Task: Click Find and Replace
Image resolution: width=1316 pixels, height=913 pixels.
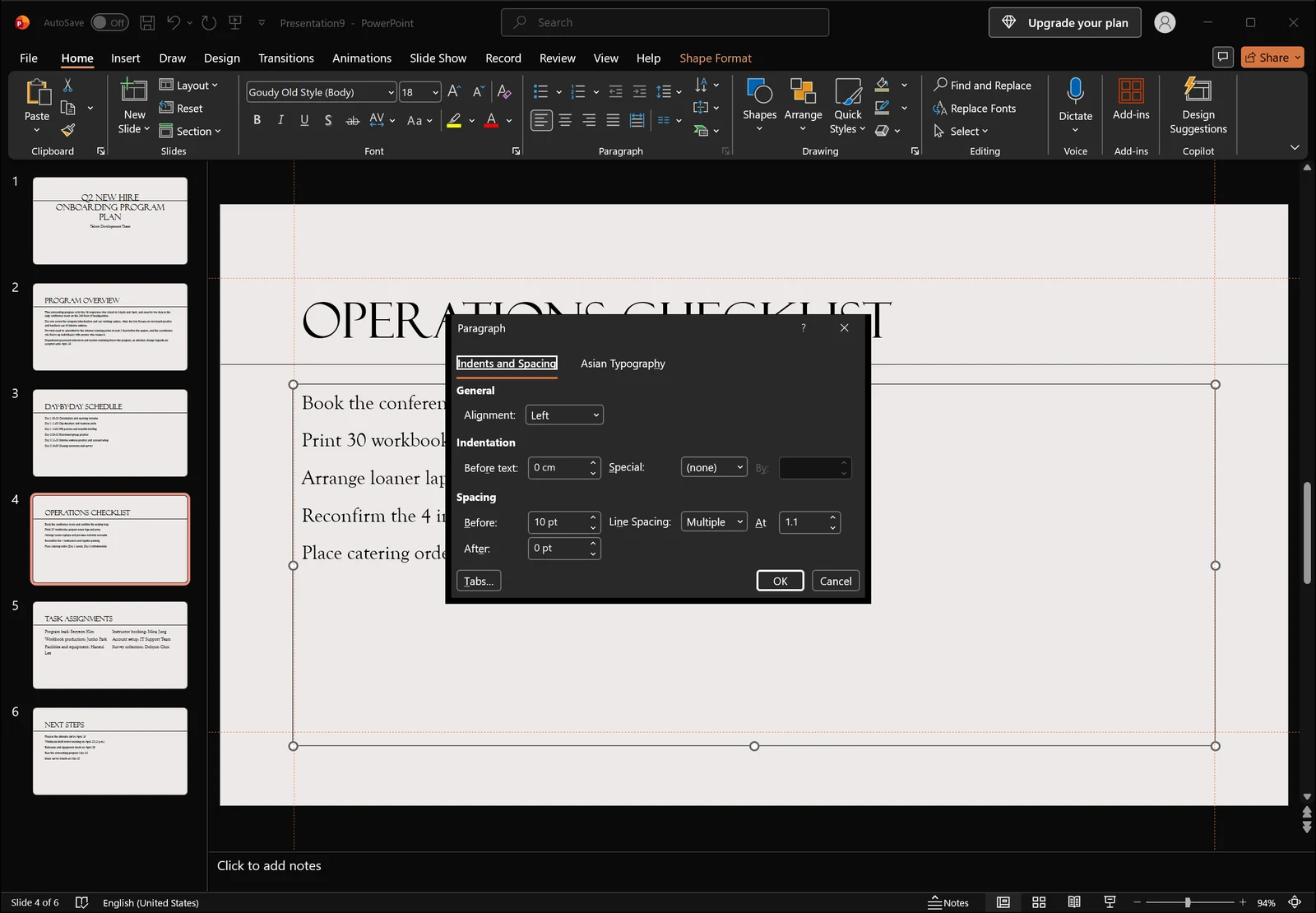Action: pyautogui.click(x=982, y=85)
